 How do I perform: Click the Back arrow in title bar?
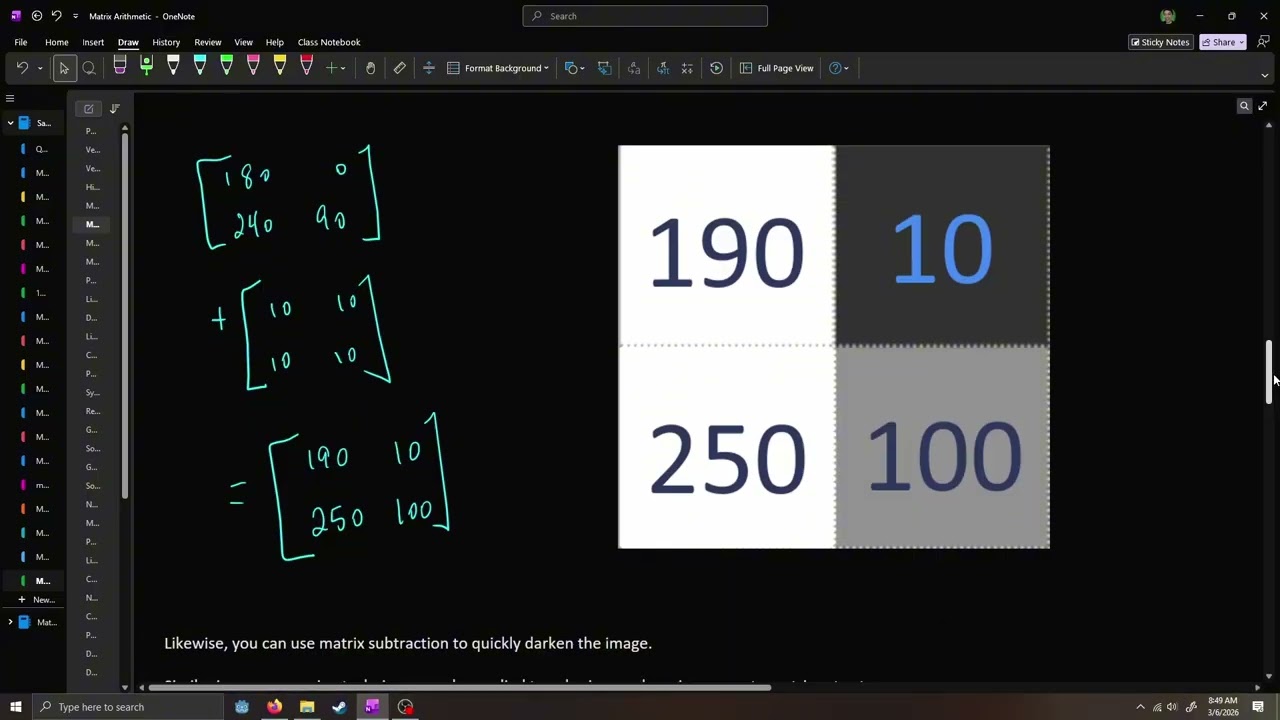pos(37,16)
